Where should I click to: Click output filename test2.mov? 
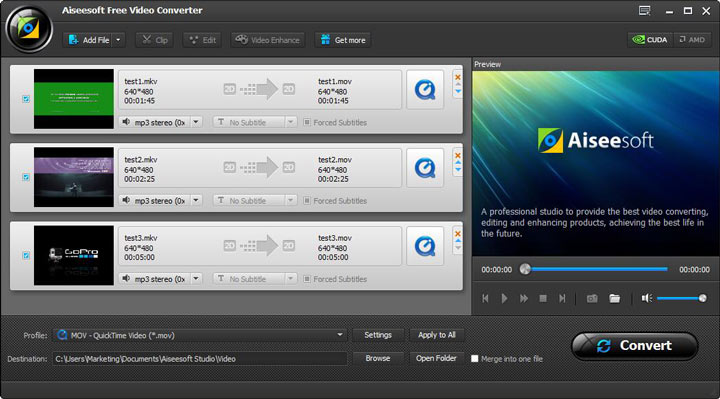point(335,160)
